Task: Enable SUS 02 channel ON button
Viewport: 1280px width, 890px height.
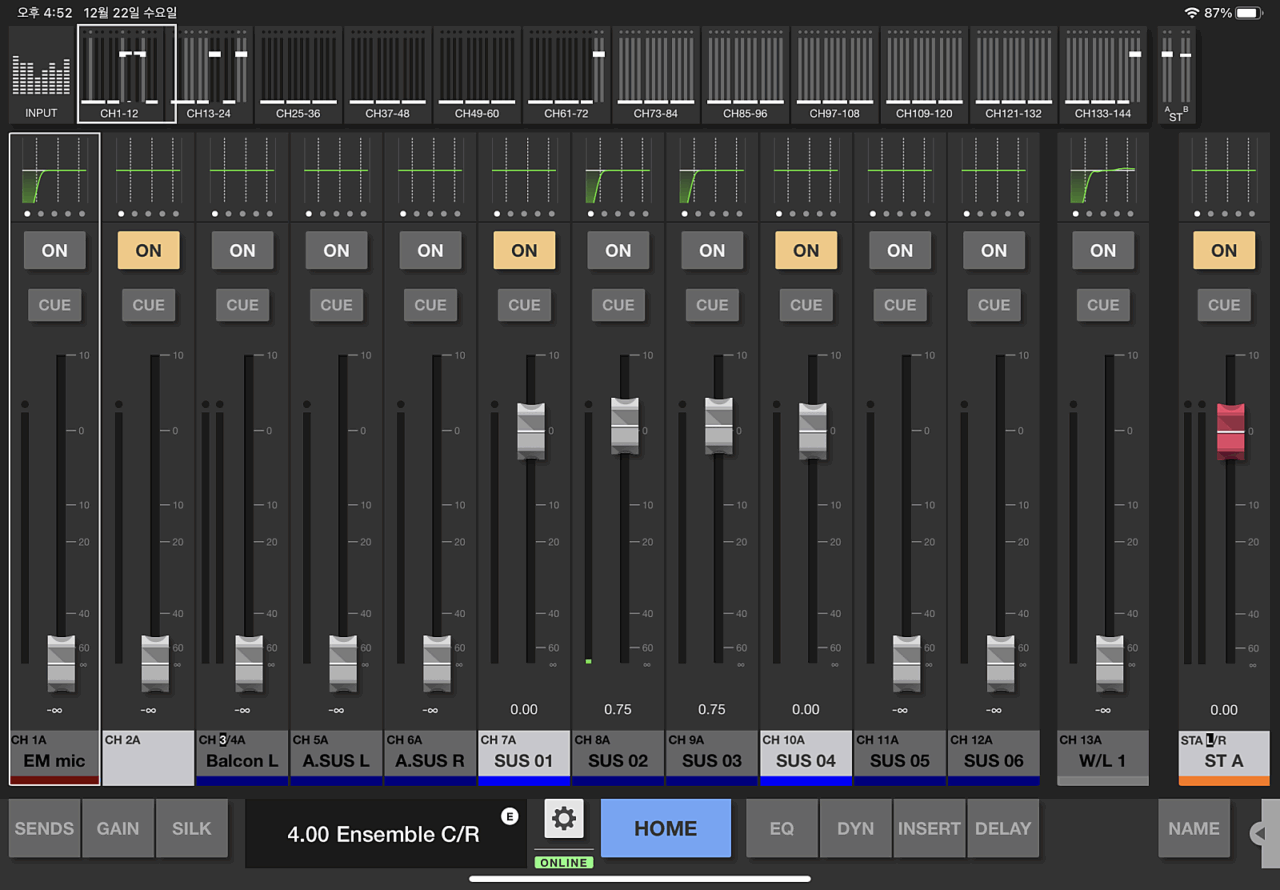Action: tap(619, 251)
